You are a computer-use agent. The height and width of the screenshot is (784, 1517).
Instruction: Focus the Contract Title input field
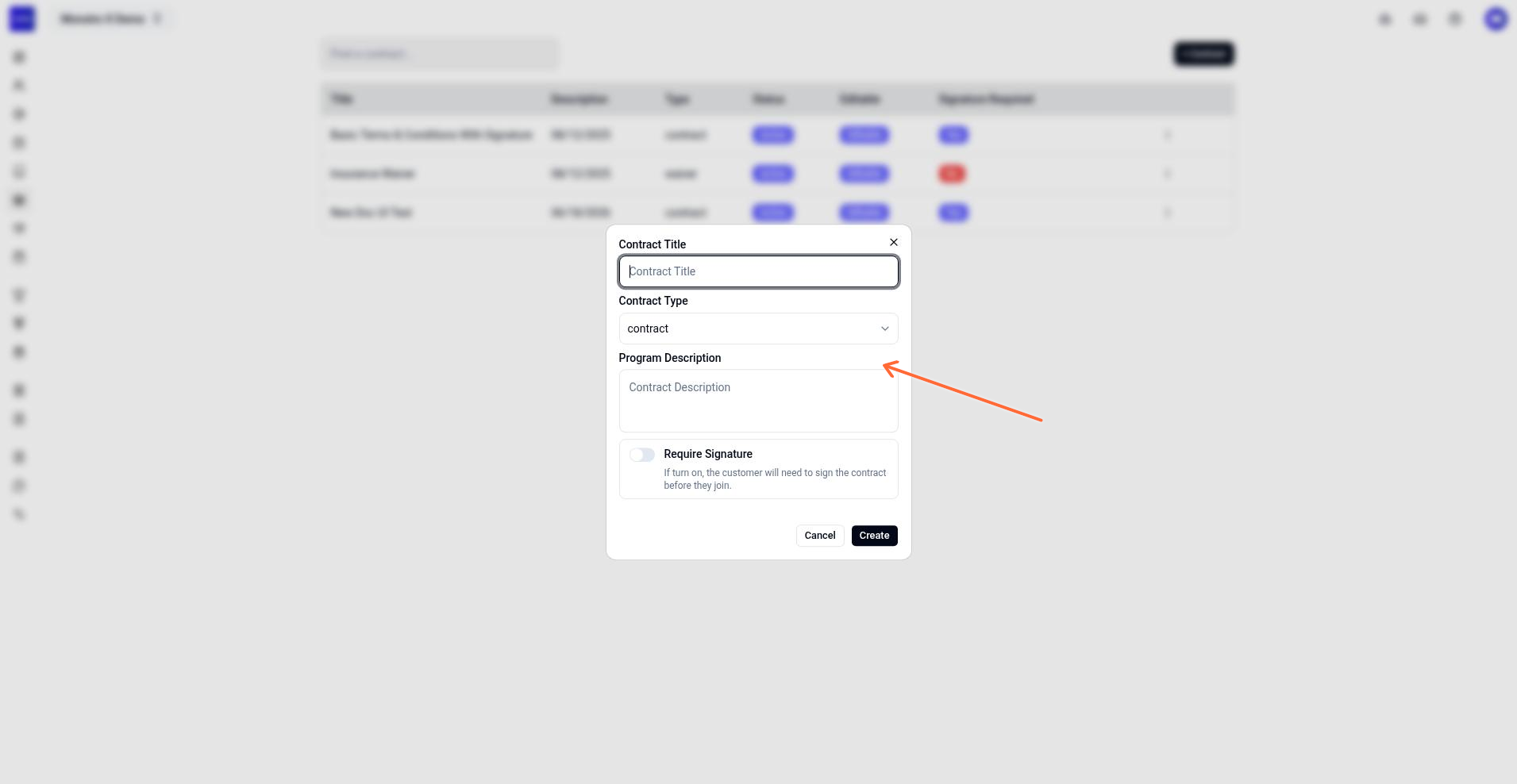tap(759, 271)
